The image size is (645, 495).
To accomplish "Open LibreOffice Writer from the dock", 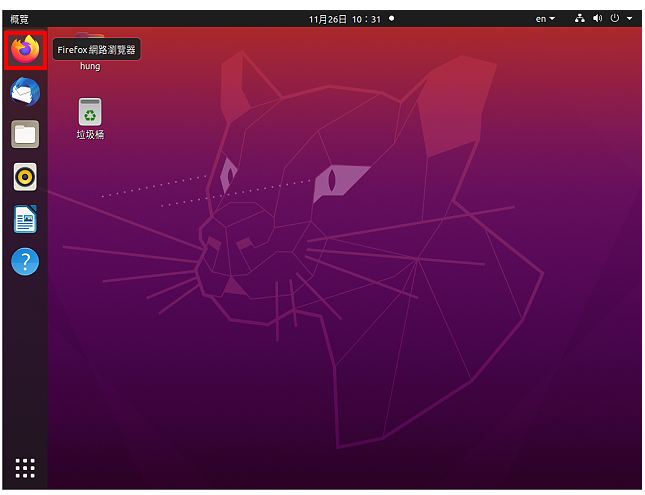I will point(25,219).
